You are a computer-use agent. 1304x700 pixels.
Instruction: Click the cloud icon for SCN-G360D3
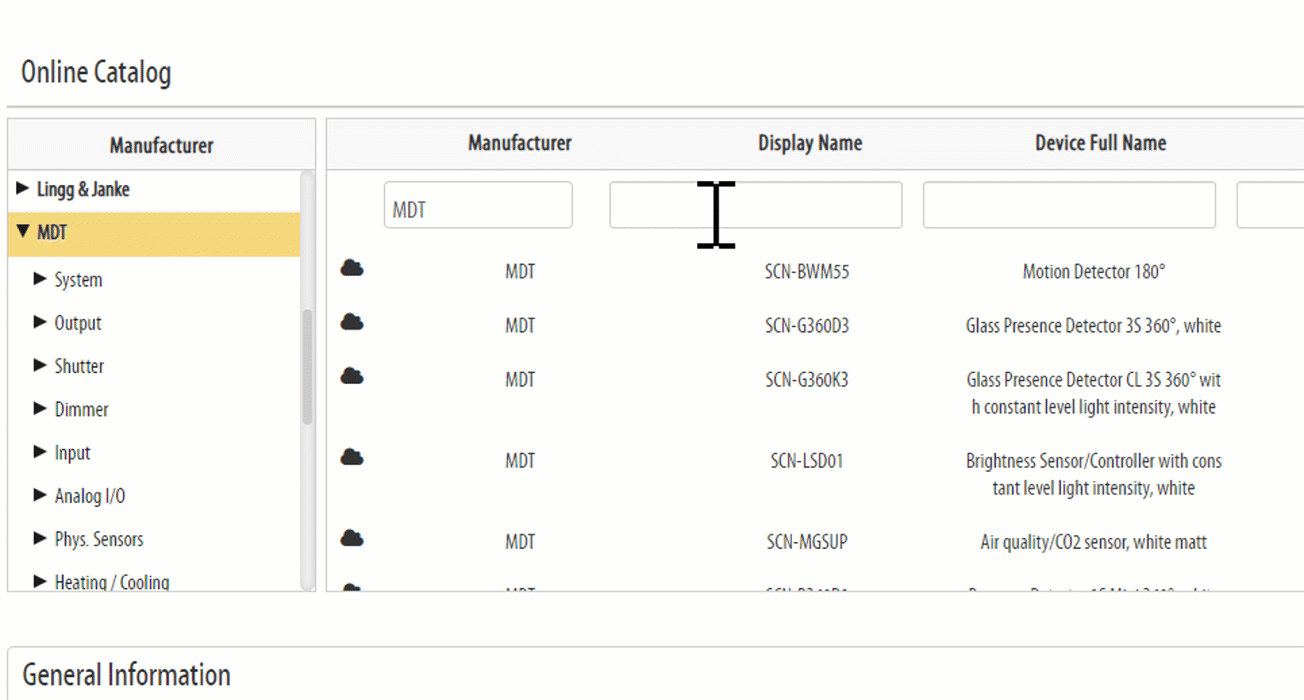click(352, 321)
